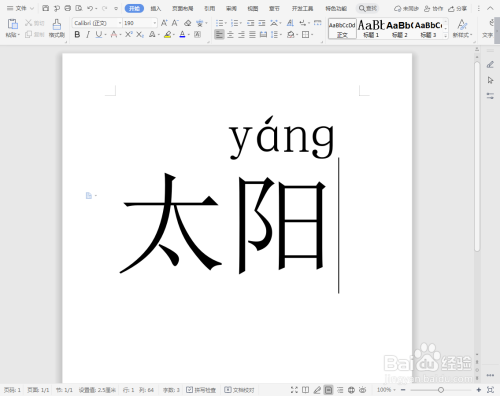The image size is (500, 396).
Task: Select the Format Painter brush
Action: [57, 24]
